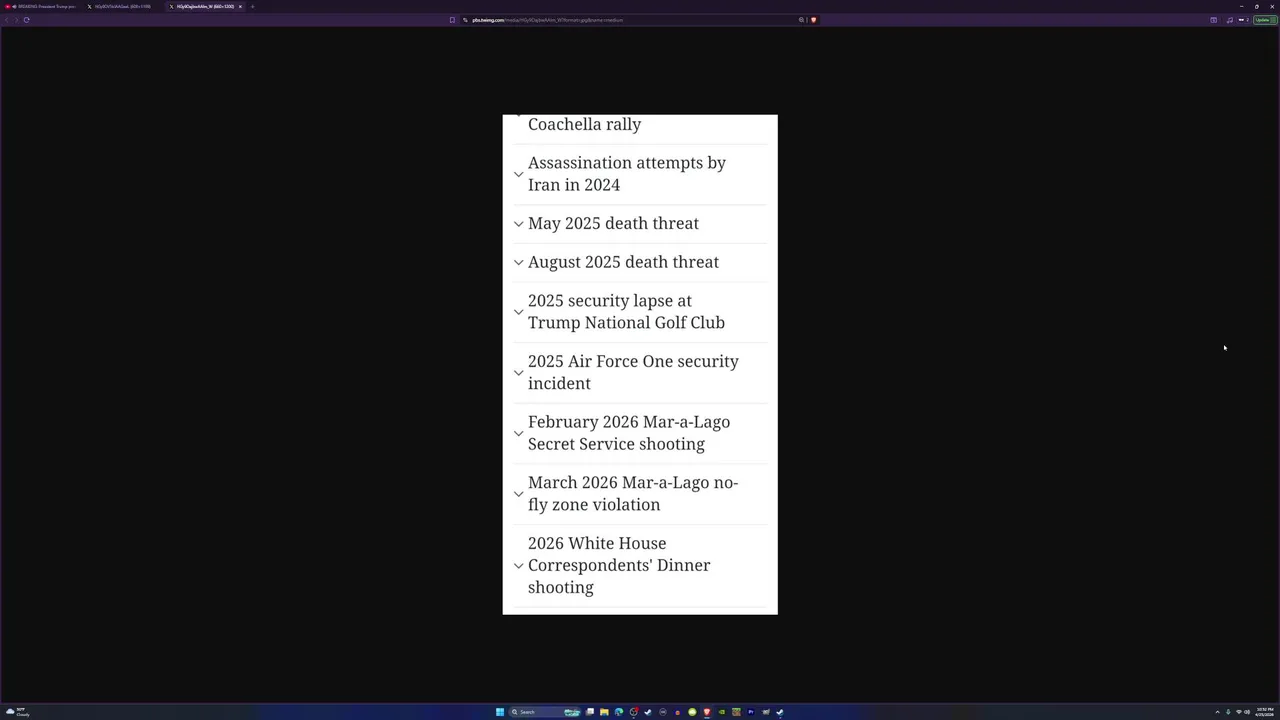
Task: Go back to the previous page
Action: (x=6, y=20)
